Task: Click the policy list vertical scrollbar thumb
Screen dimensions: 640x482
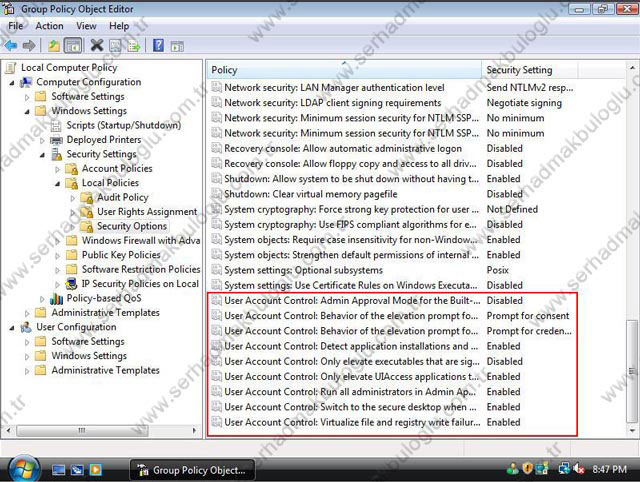Action: 632,371
